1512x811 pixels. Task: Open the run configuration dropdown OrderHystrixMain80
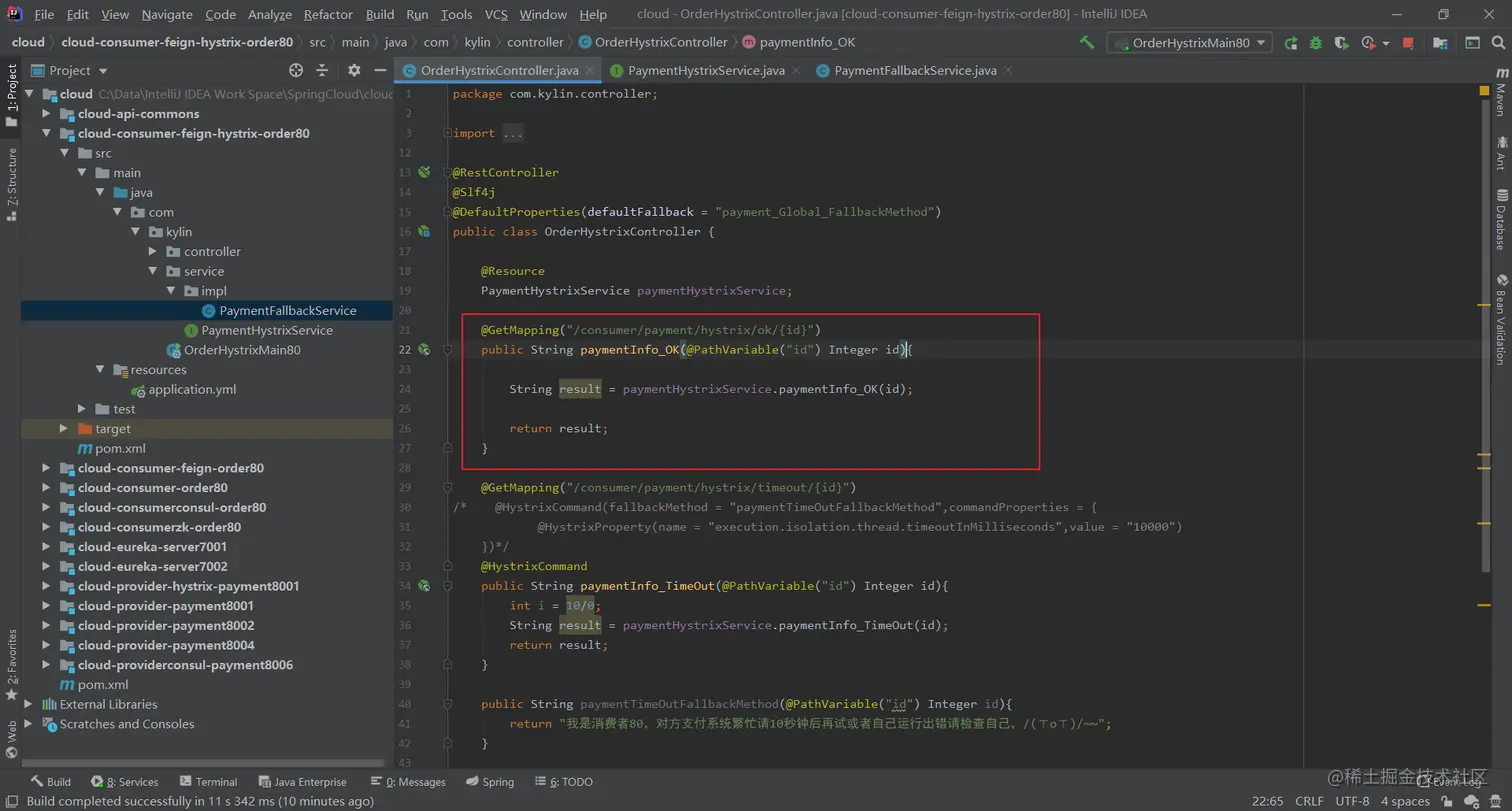pos(1189,43)
